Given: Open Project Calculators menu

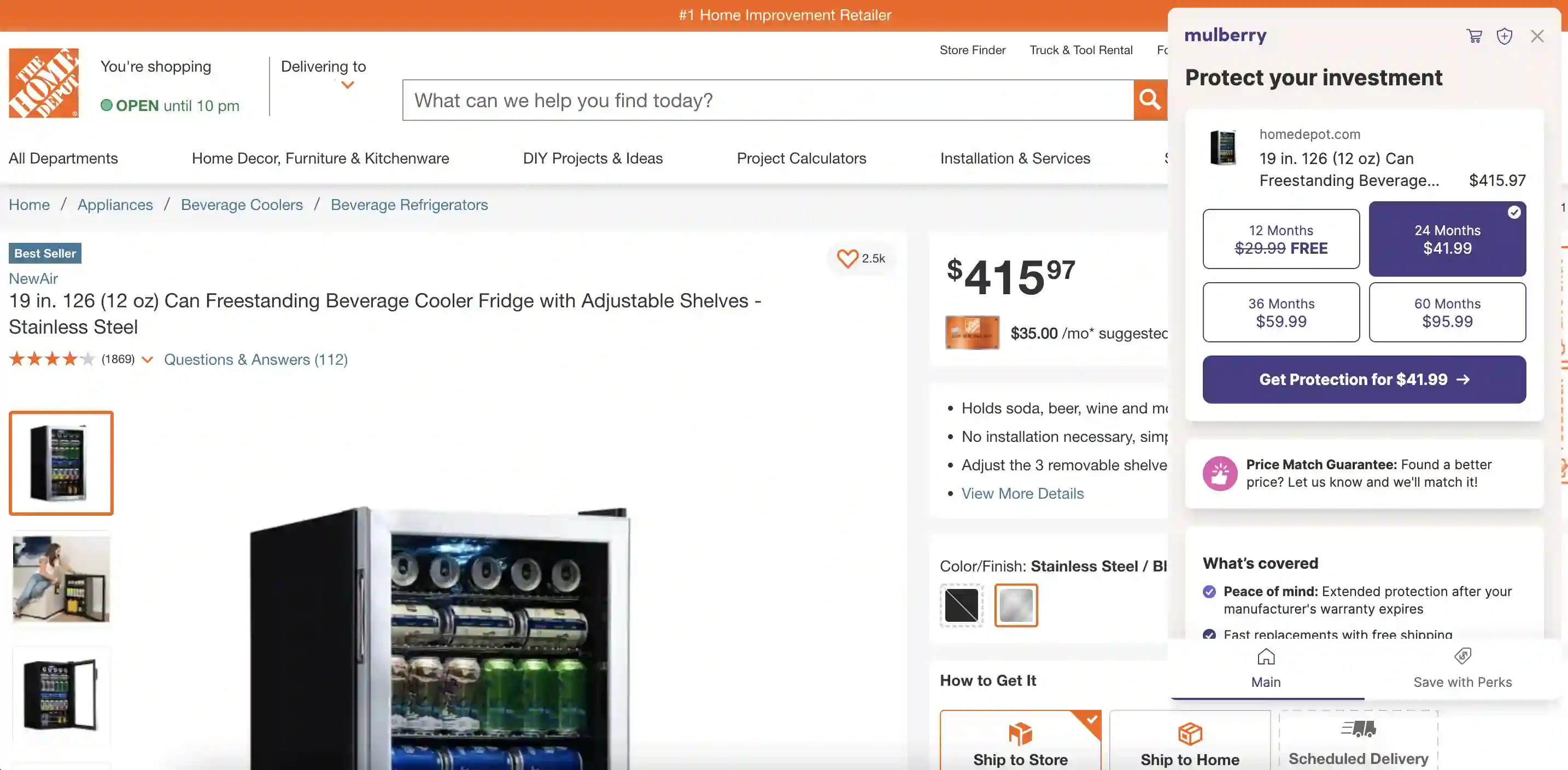Looking at the screenshot, I should tap(801, 158).
